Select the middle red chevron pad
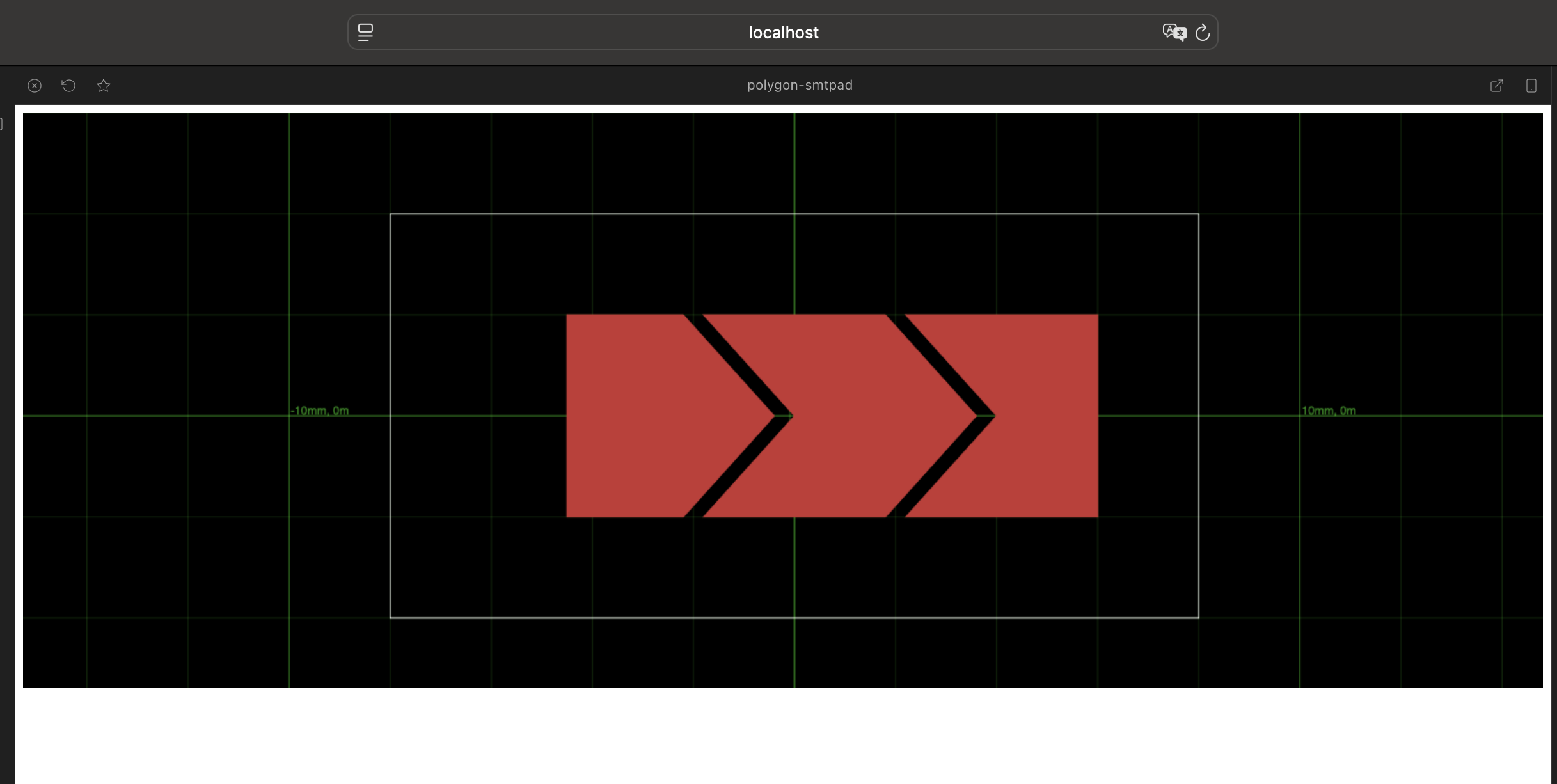1557x784 pixels. point(857,416)
